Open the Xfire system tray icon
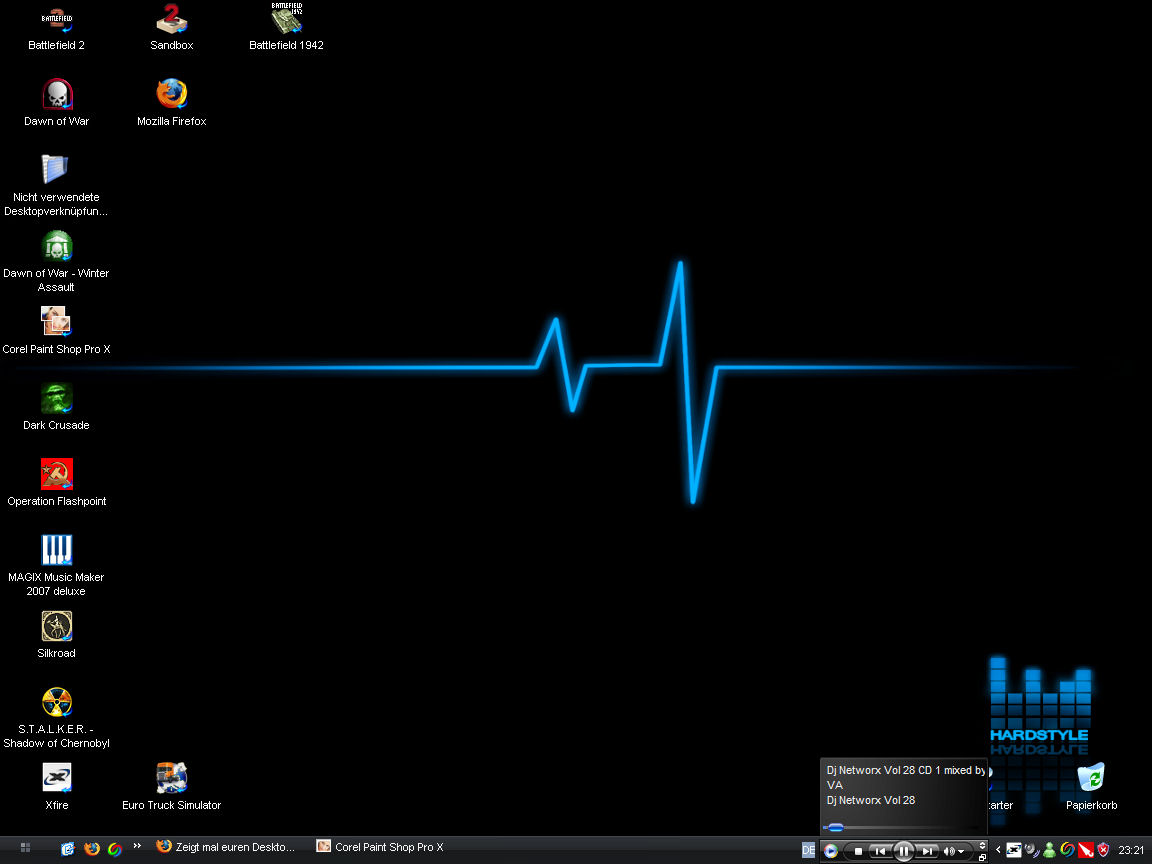The height and width of the screenshot is (864, 1152). [1014, 850]
